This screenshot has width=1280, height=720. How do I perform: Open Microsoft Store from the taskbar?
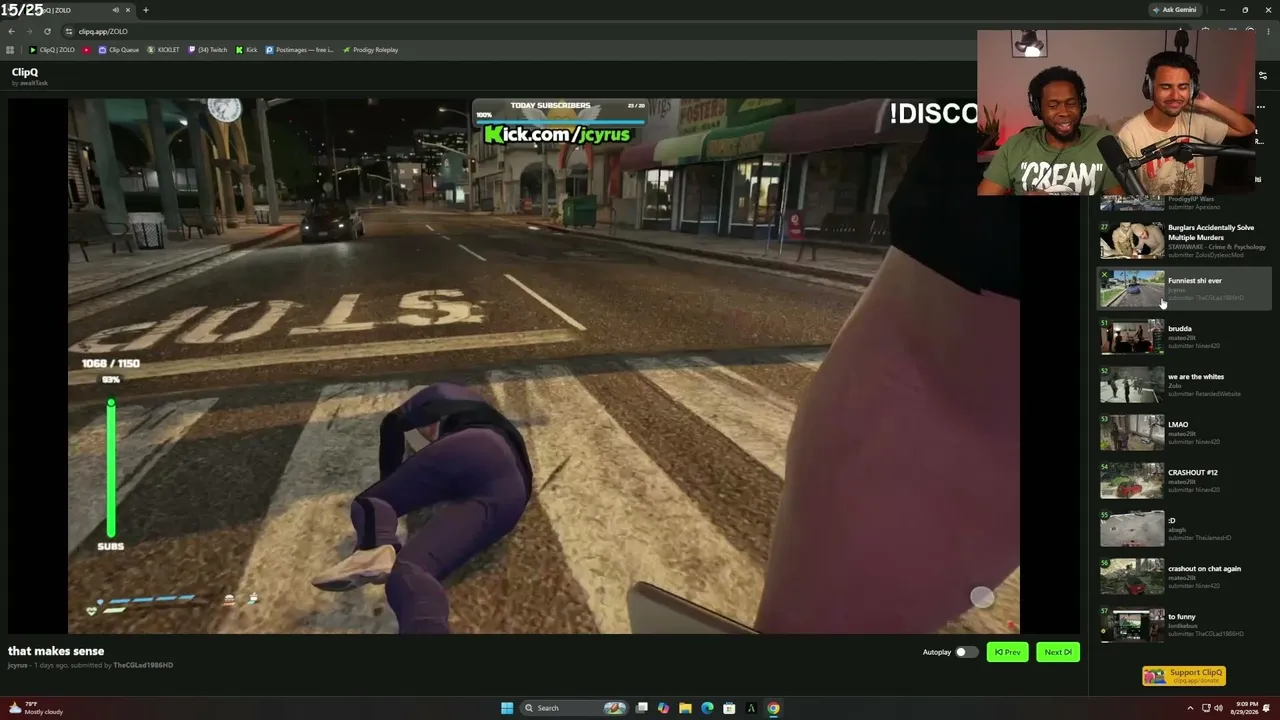(729, 708)
